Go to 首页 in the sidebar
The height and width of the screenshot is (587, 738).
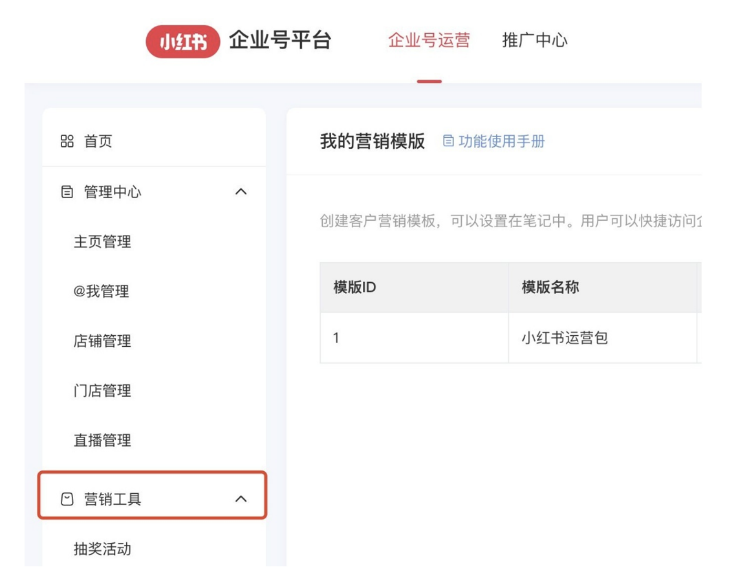[x=98, y=142]
